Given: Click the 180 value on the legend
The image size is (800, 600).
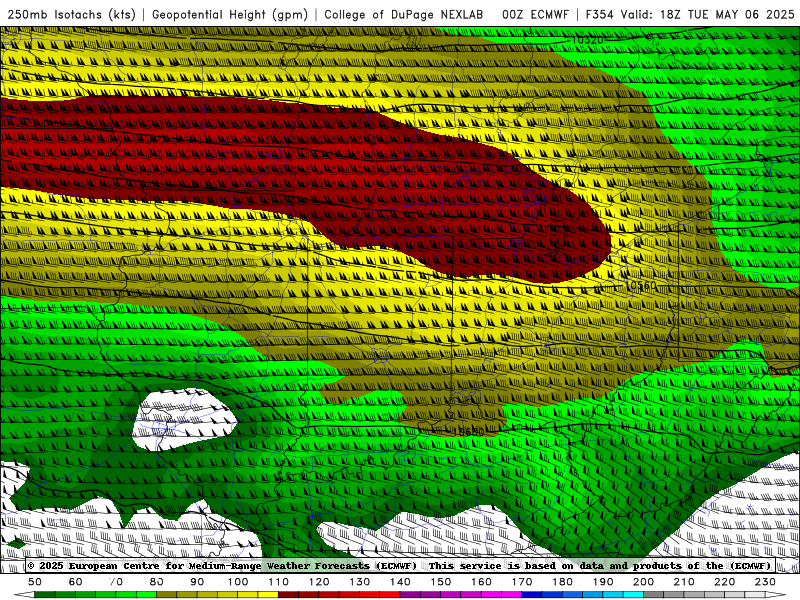Looking at the screenshot, I should click(x=563, y=582).
